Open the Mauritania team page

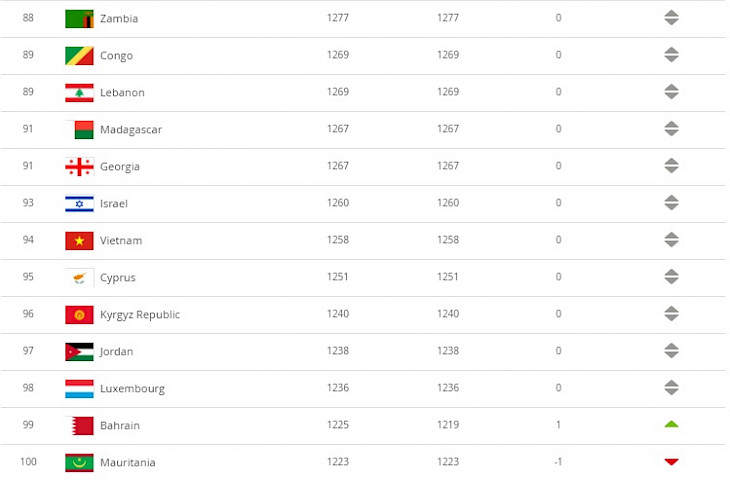click(x=128, y=462)
